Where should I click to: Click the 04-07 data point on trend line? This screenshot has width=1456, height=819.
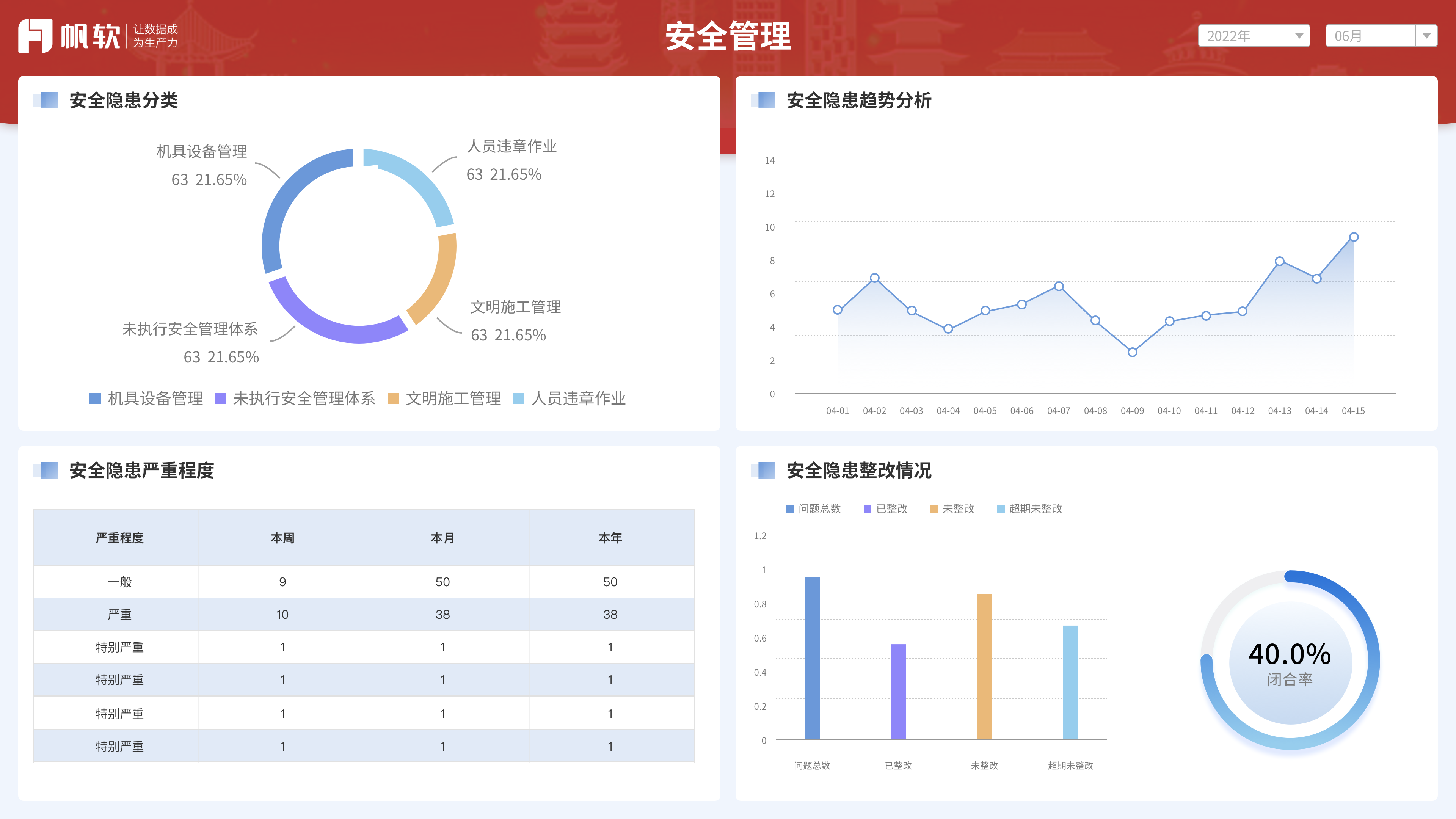coord(1059,287)
